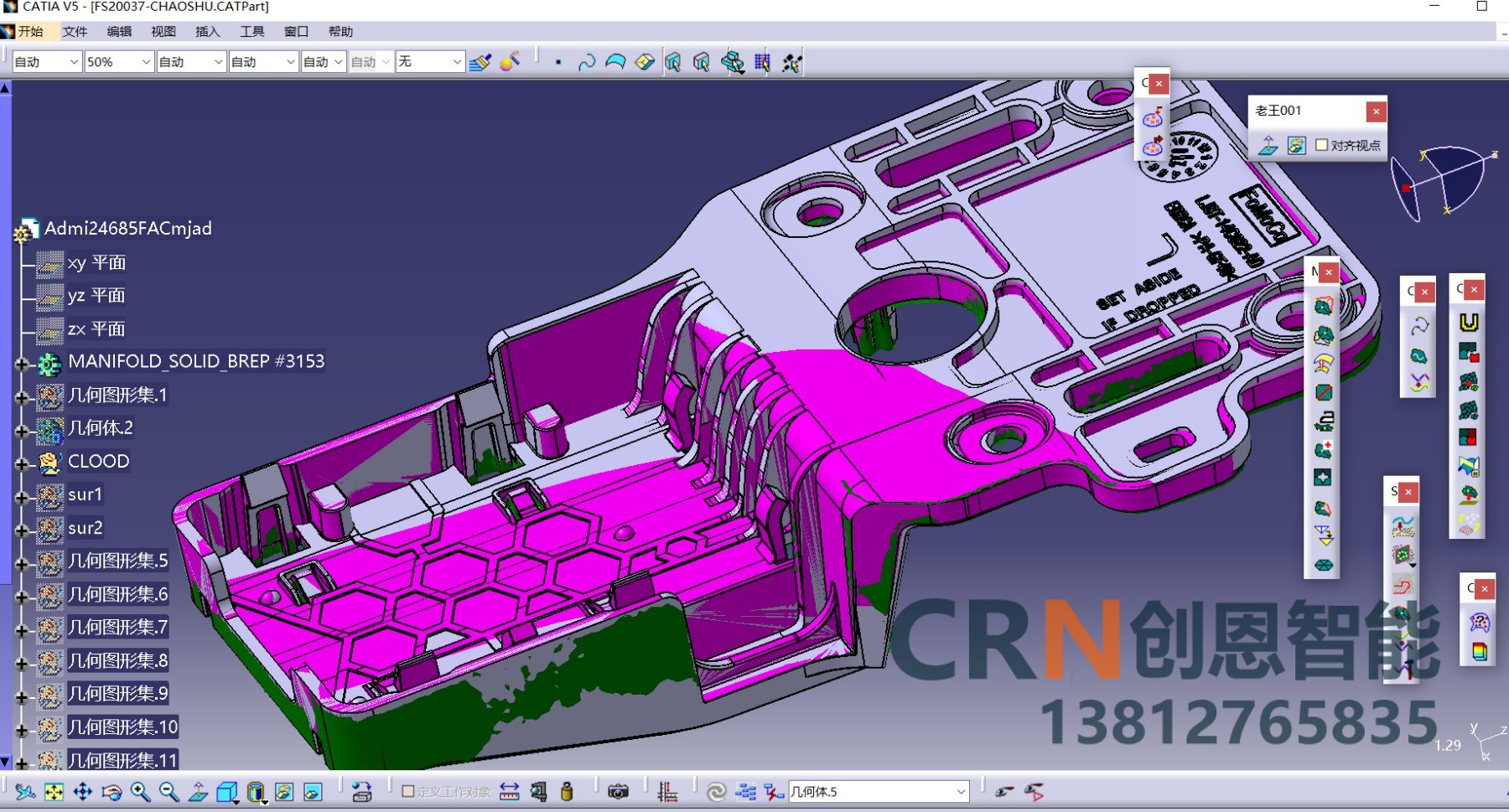The image size is (1509, 812).
Task: Select the yz 平面 tree item
Action: click(x=96, y=296)
